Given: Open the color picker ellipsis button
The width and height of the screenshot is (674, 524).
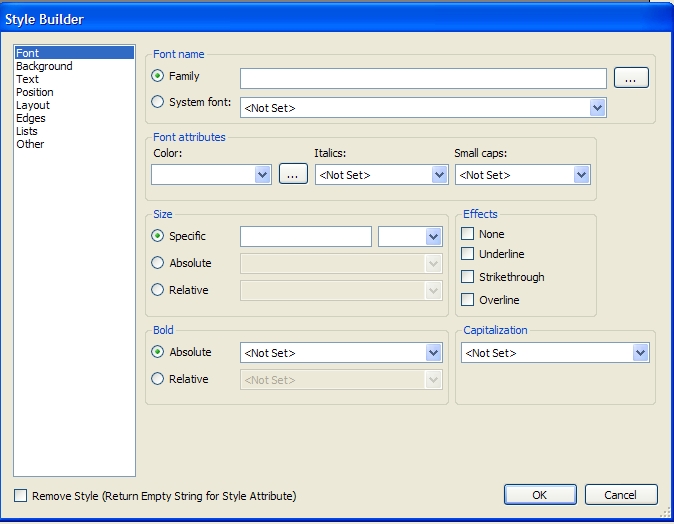Looking at the screenshot, I should click(x=292, y=175).
